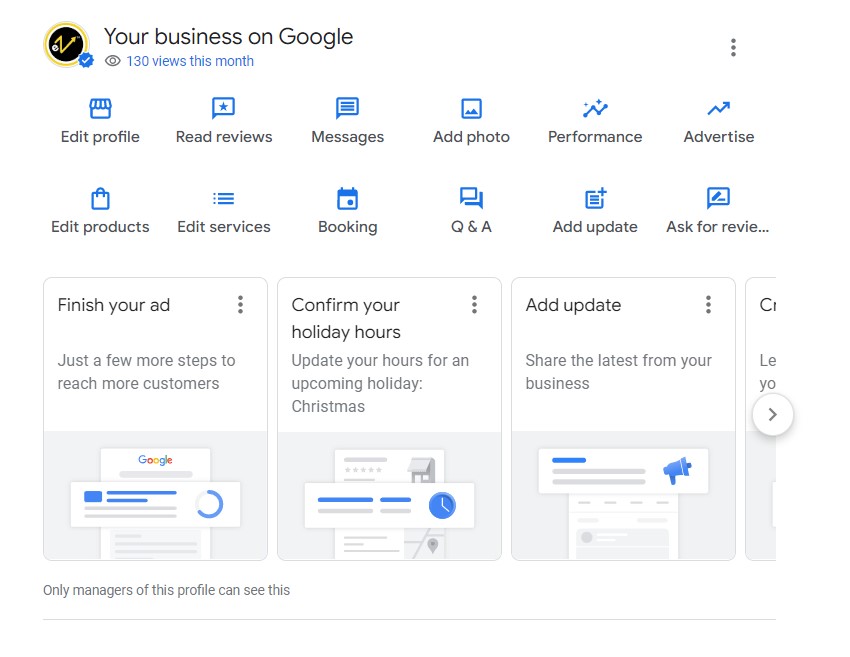Open the business profile three-dot menu
Screen dimensions: 850x657
733,47
